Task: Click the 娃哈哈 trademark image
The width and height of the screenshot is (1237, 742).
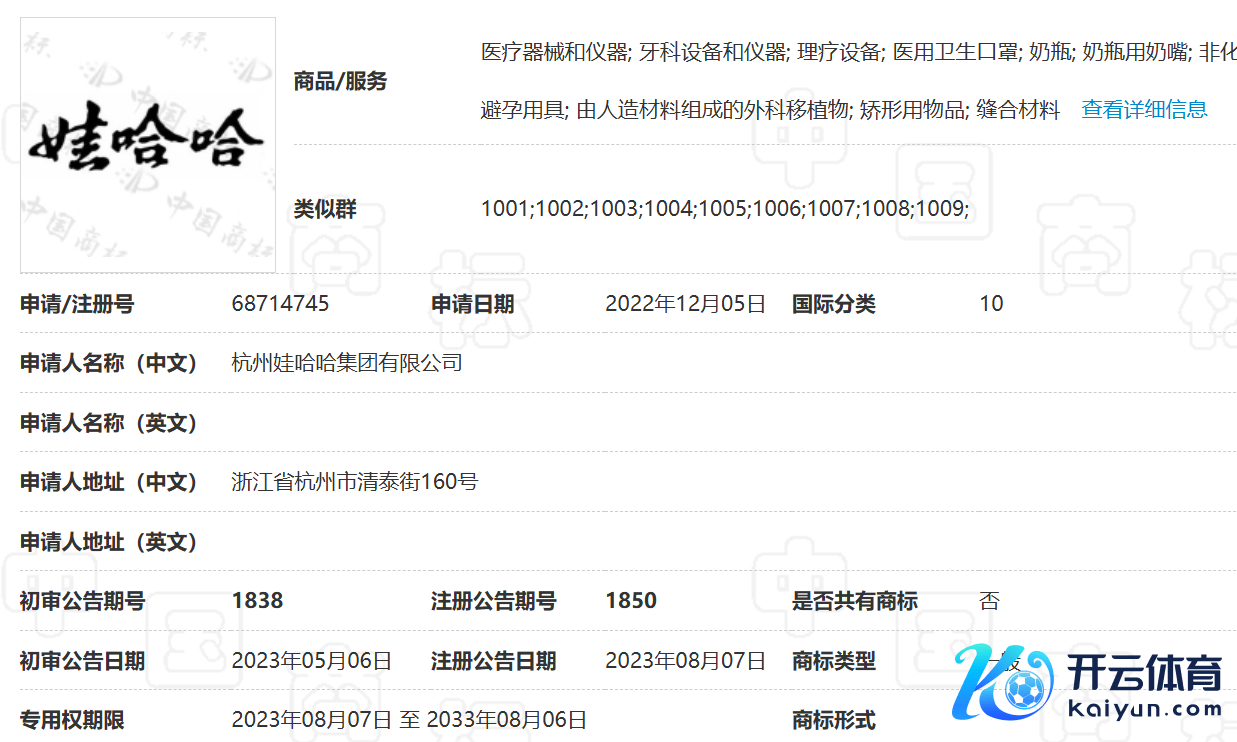Action: pos(148,145)
